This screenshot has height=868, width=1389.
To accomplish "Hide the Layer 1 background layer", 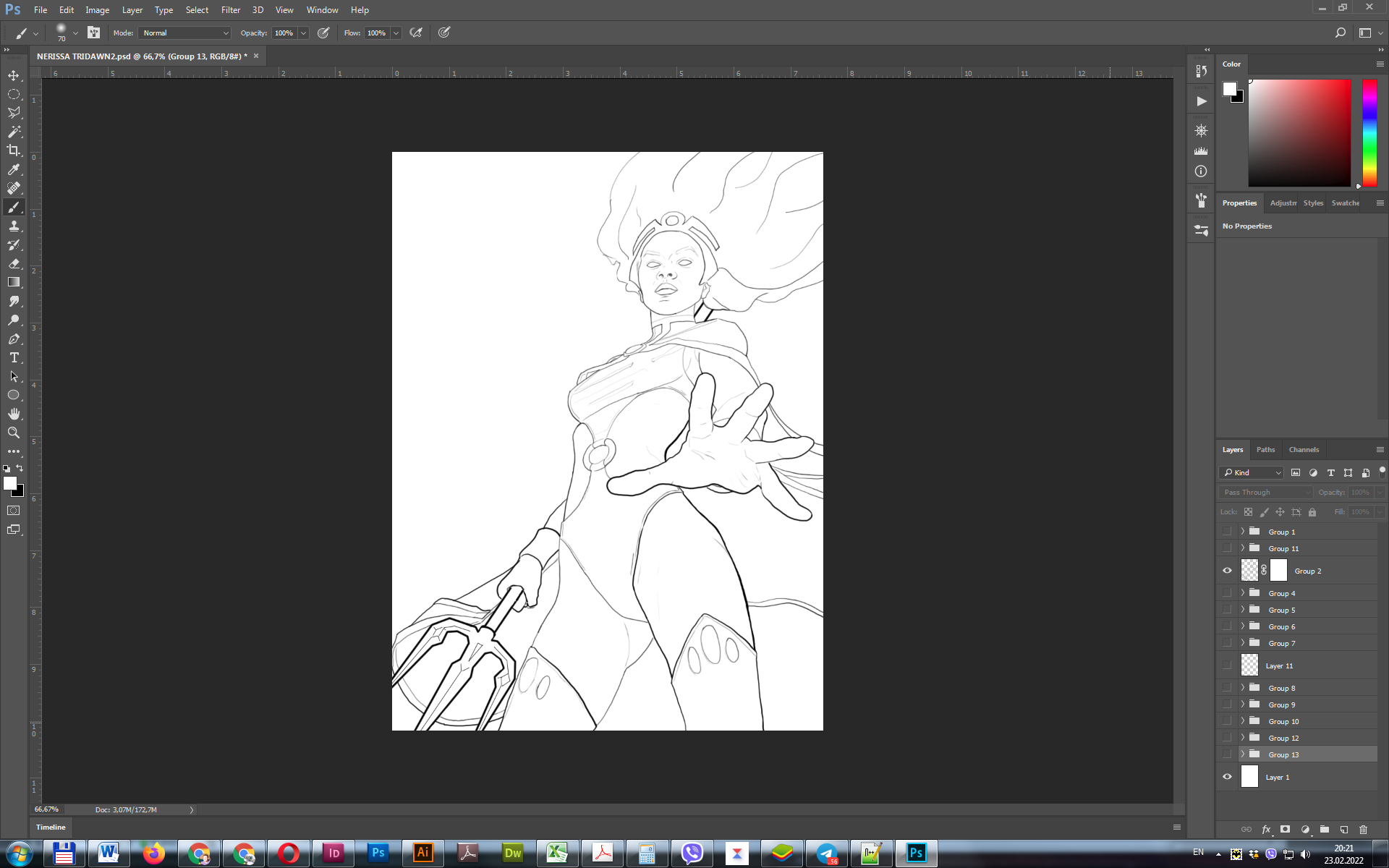I will pos(1227,777).
